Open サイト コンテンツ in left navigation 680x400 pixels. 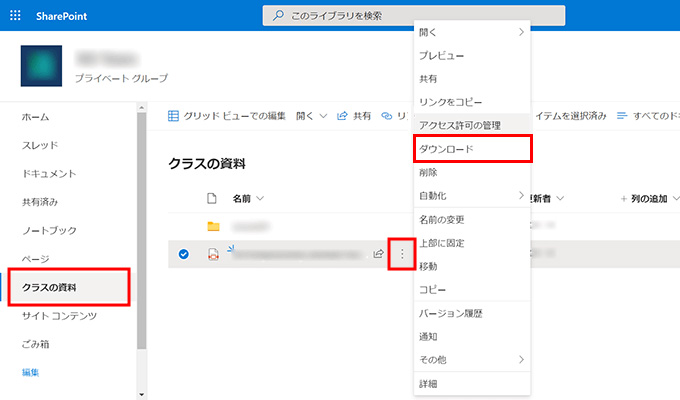(x=59, y=316)
